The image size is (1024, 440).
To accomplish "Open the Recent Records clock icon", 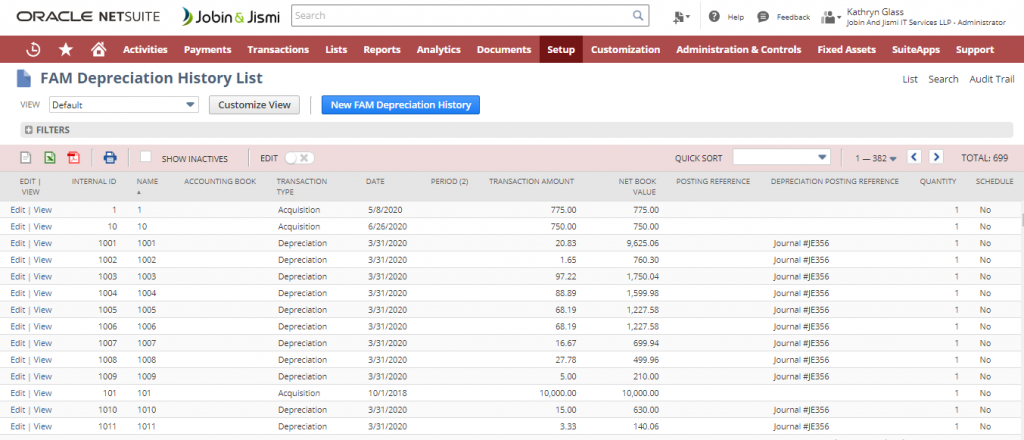I will coord(33,49).
